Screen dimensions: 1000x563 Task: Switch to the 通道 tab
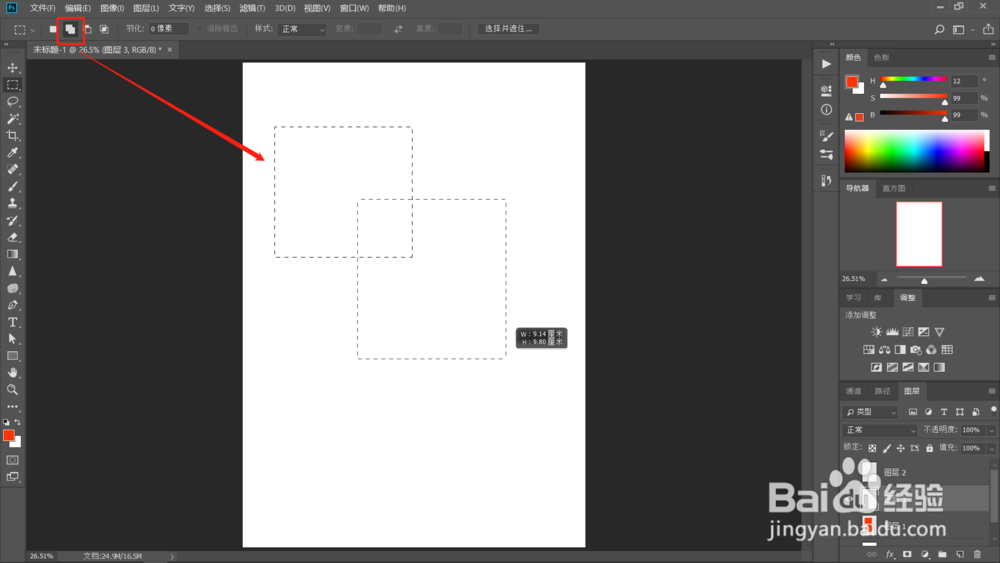click(x=853, y=391)
